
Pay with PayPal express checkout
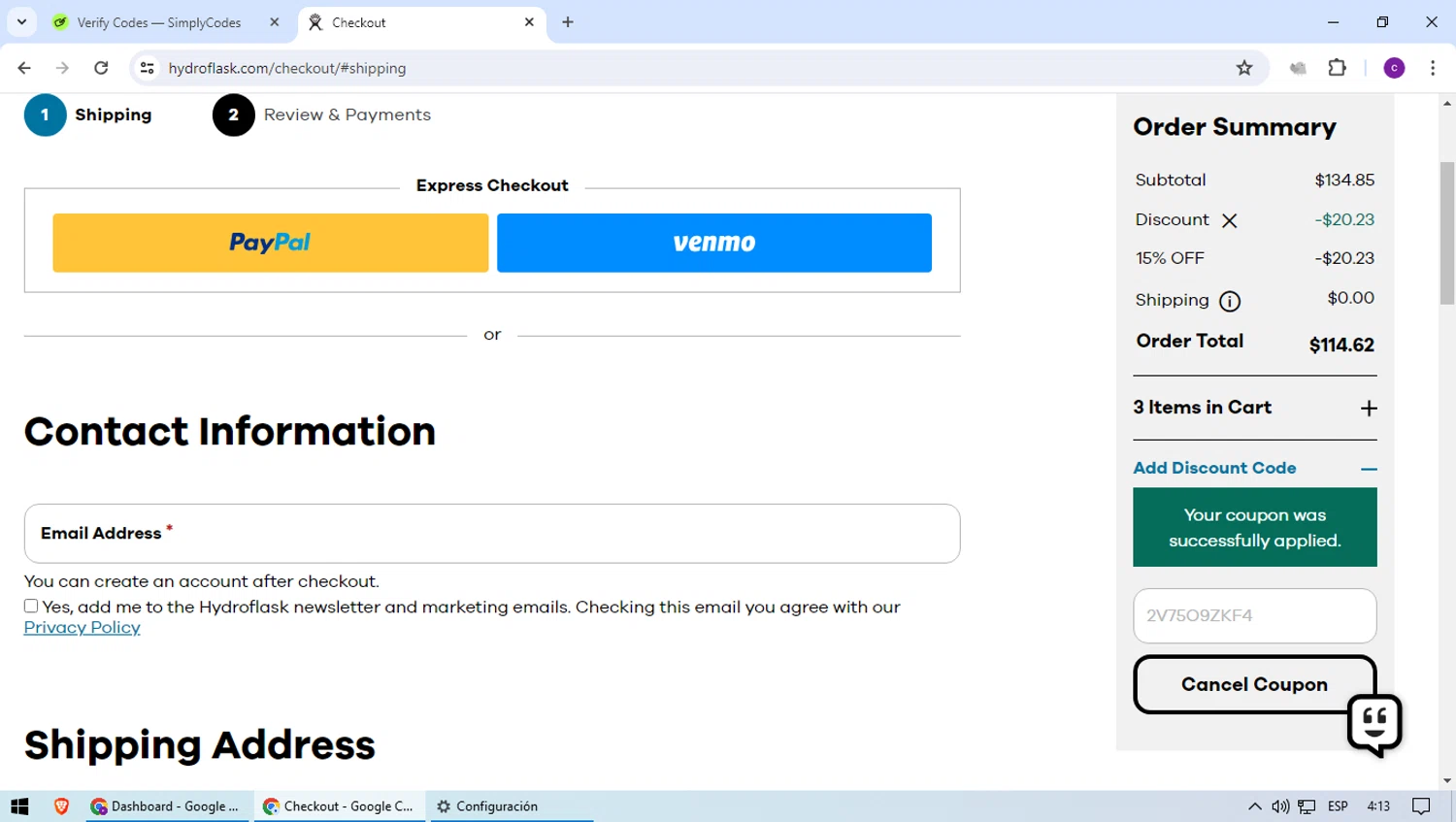coord(271,243)
